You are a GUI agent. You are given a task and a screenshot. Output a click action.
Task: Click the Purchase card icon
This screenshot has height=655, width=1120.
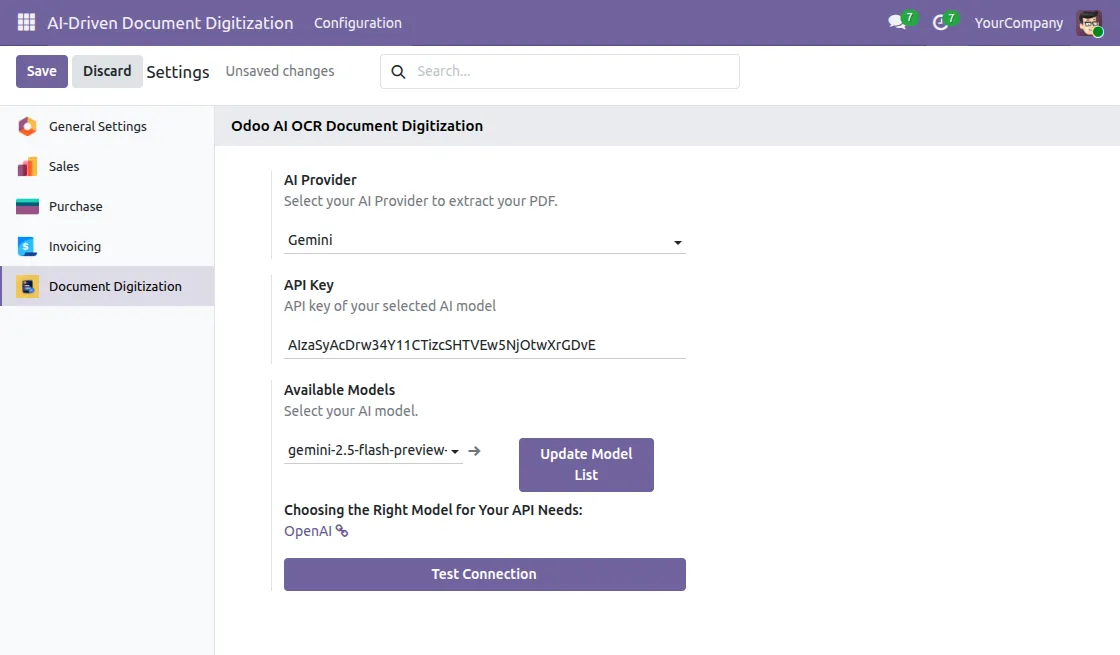[x=27, y=206]
